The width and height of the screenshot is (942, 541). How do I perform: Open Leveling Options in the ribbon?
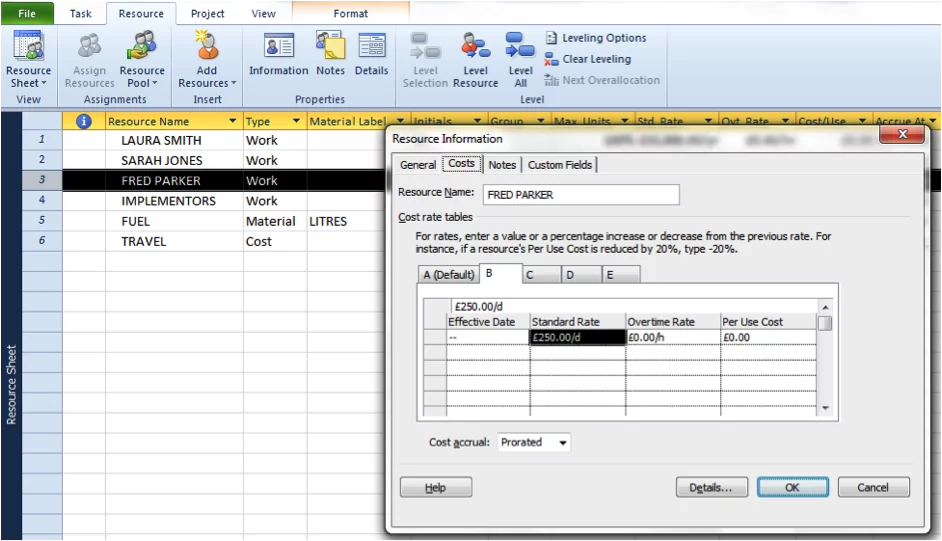[x=595, y=38]
